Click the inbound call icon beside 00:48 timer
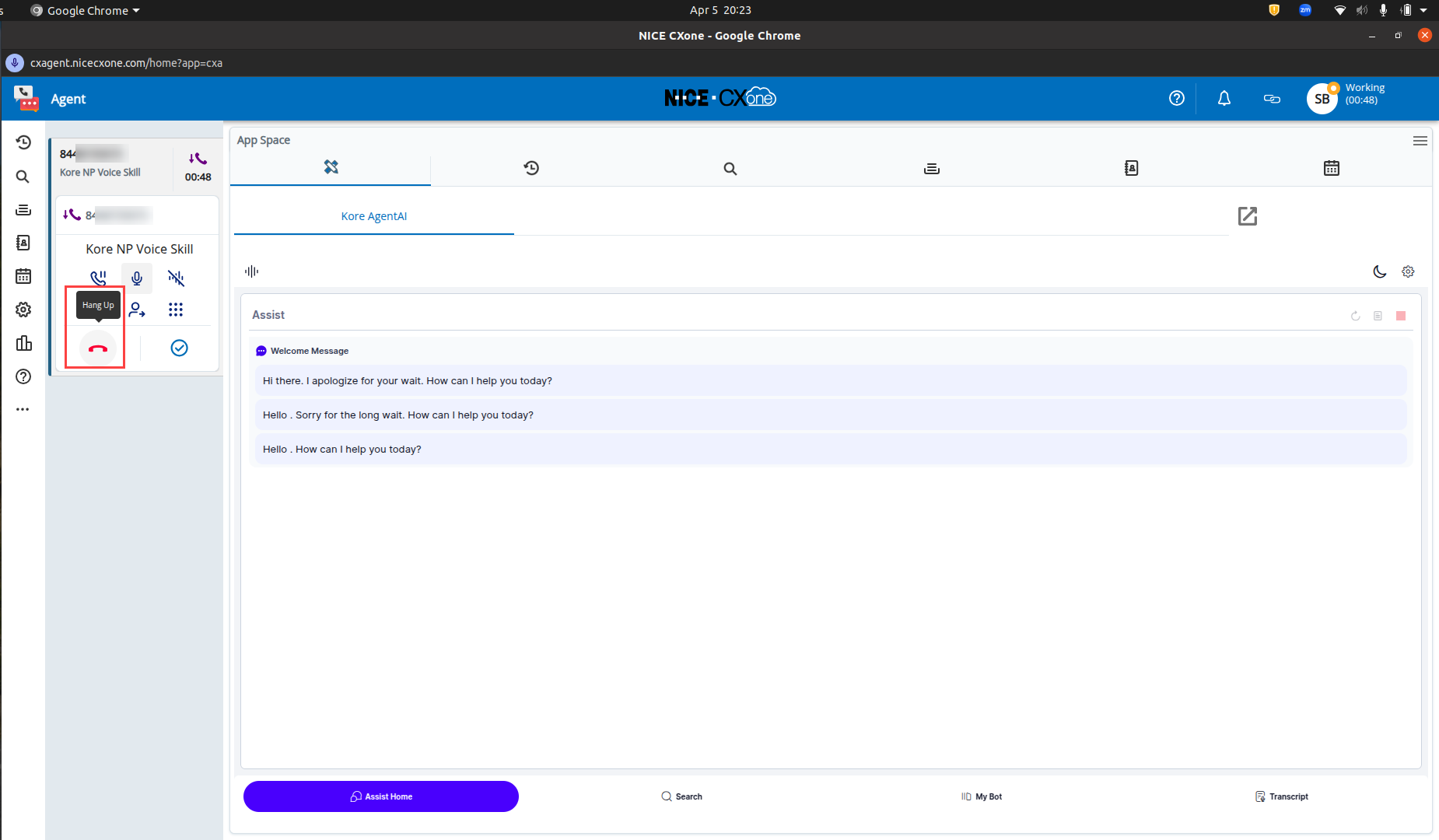The image size is (1439, 840). click(198, 159)
